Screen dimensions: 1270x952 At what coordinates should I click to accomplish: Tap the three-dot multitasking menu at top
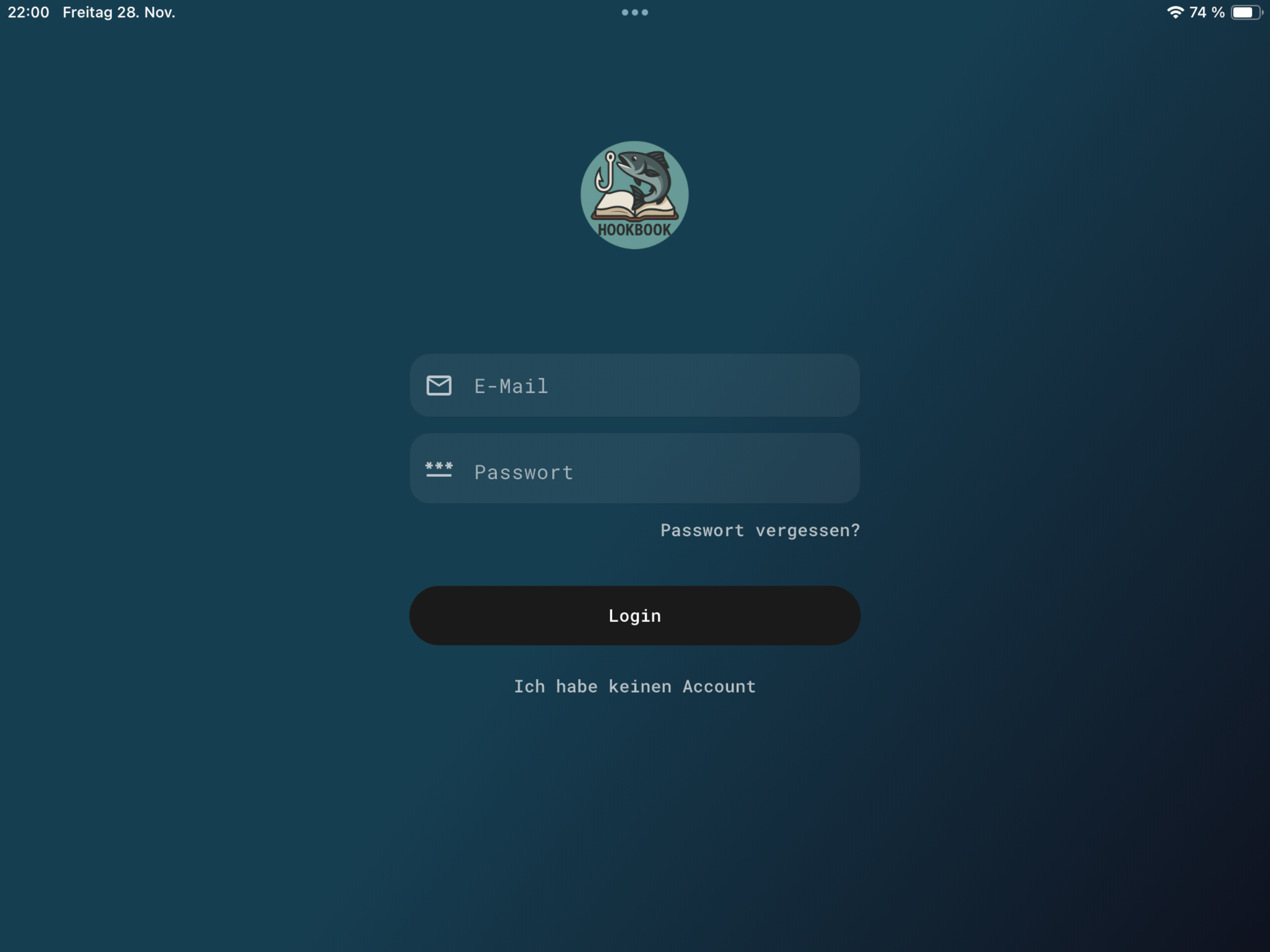(635, 12)
